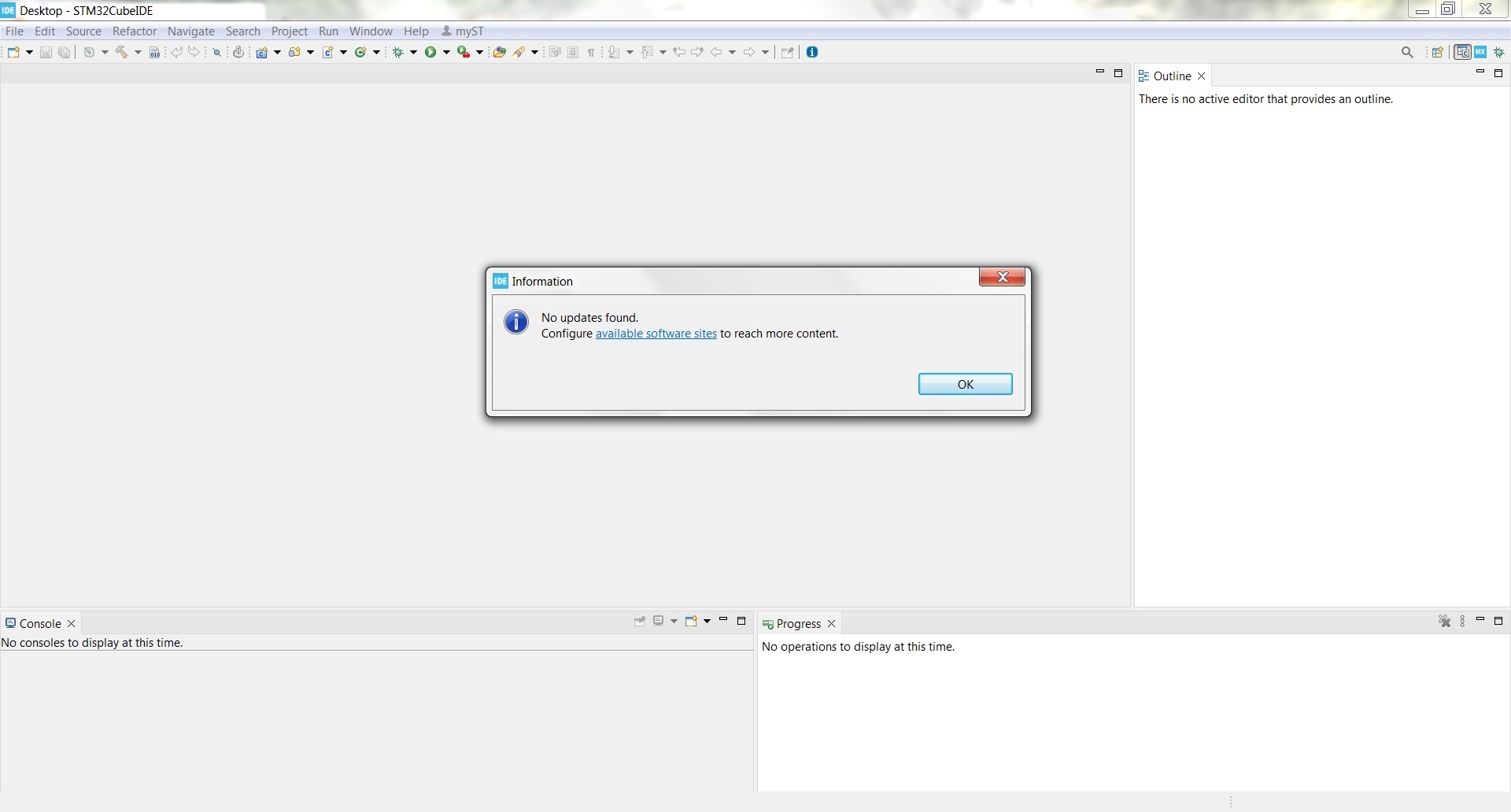Click the Open Perspective icon
The image size is (1511, 812).
[x=1438, y=52]
